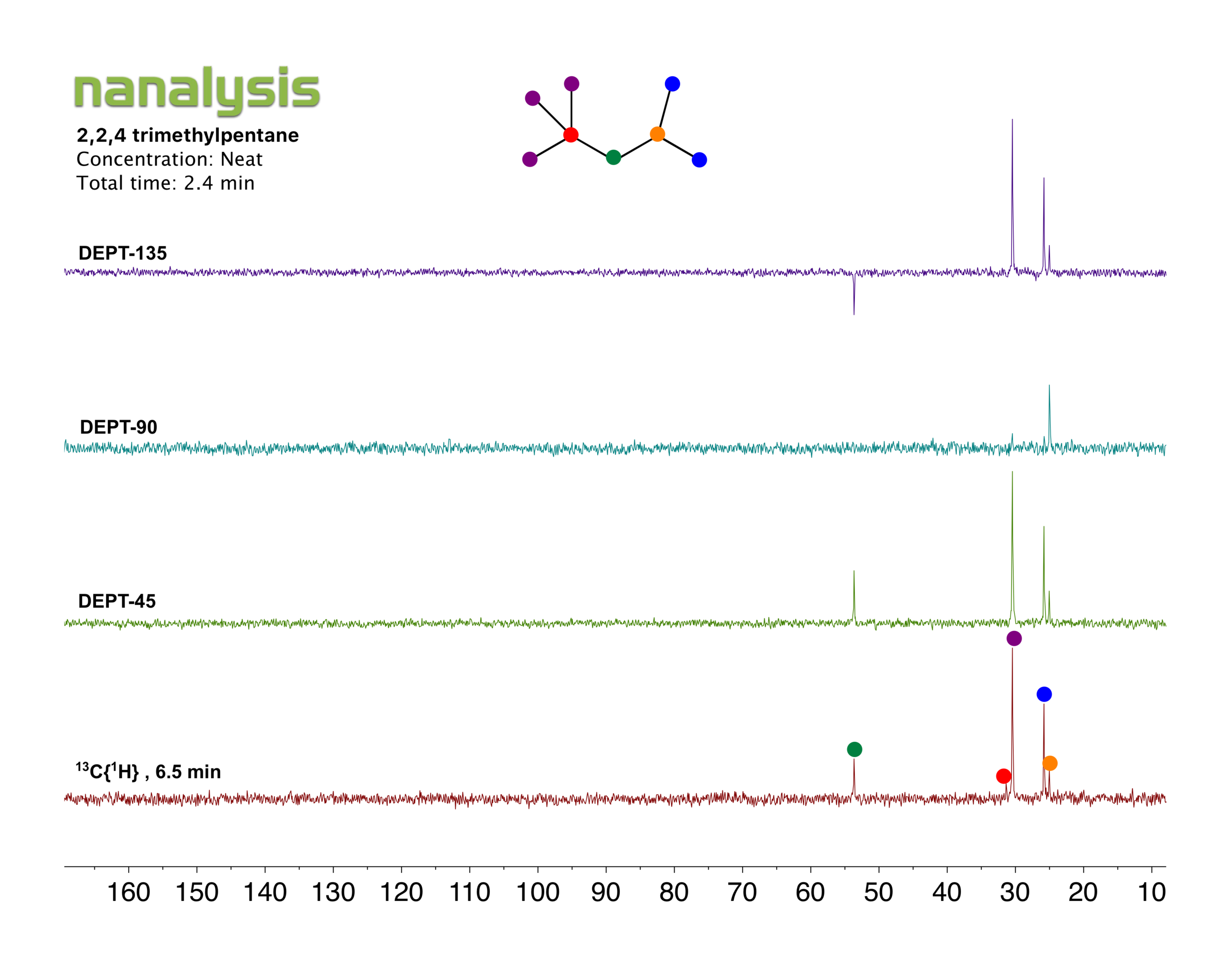Click the red quaternary carbon dot in the molecule
Viewport: 1232px width, 972px height.
[x=571, y=135]
